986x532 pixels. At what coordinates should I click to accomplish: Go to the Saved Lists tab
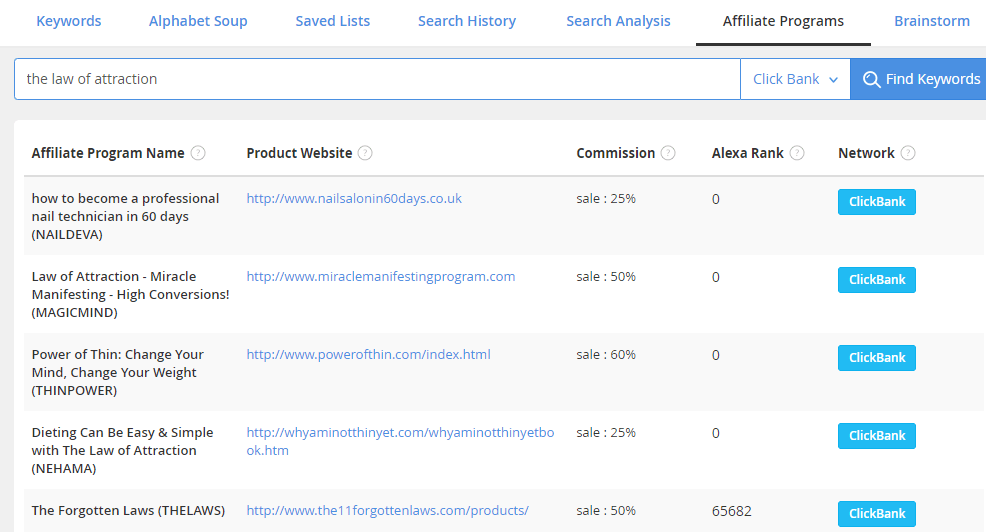333,21
